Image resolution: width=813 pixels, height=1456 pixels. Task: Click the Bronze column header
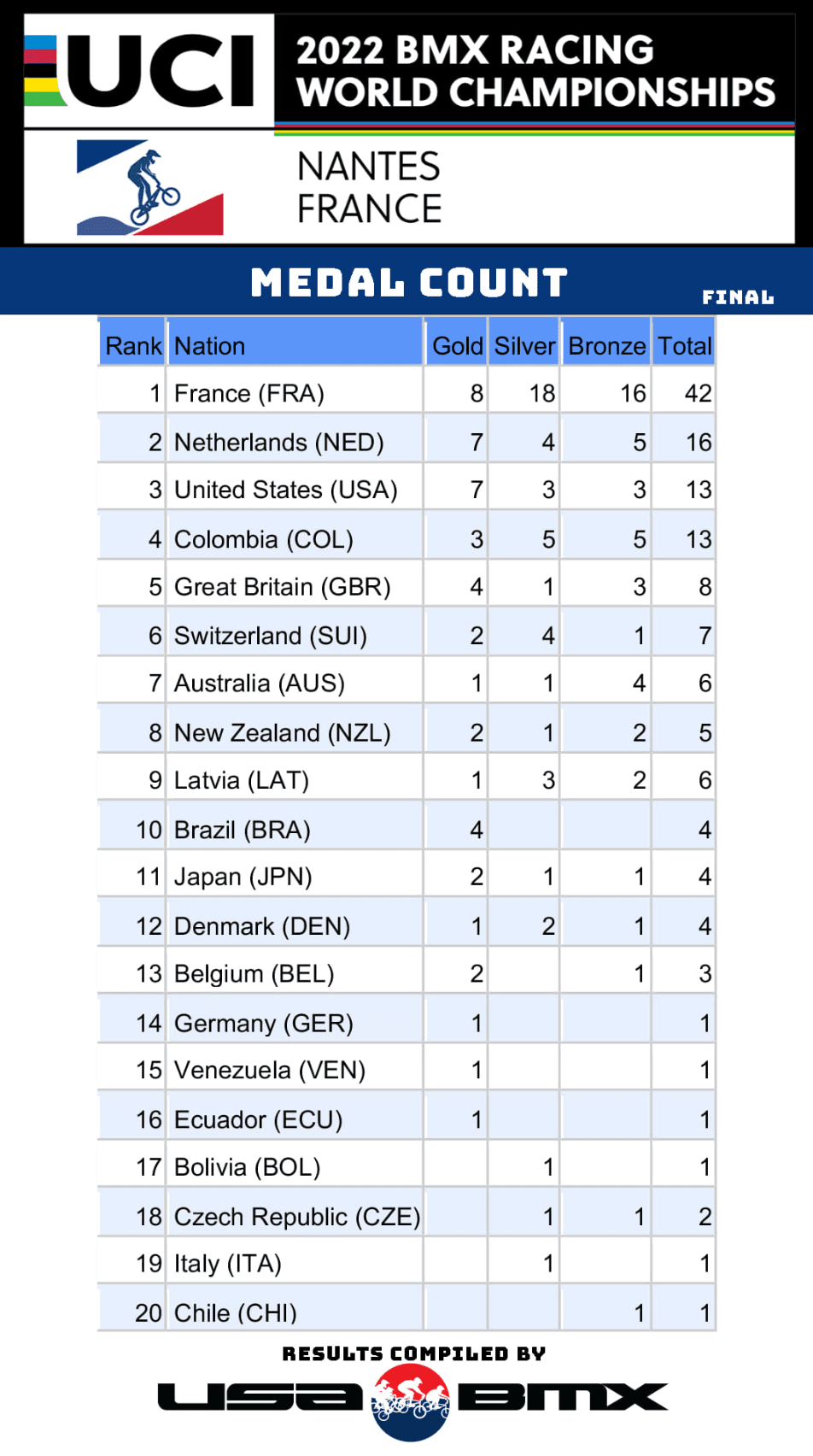point(606,346)
